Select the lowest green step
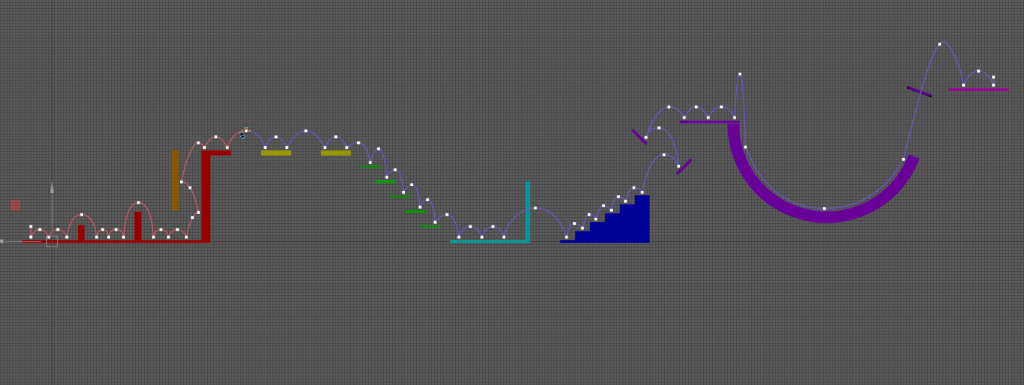The image size is (1024, 385). pyautogui.click(x=430, y=226)
